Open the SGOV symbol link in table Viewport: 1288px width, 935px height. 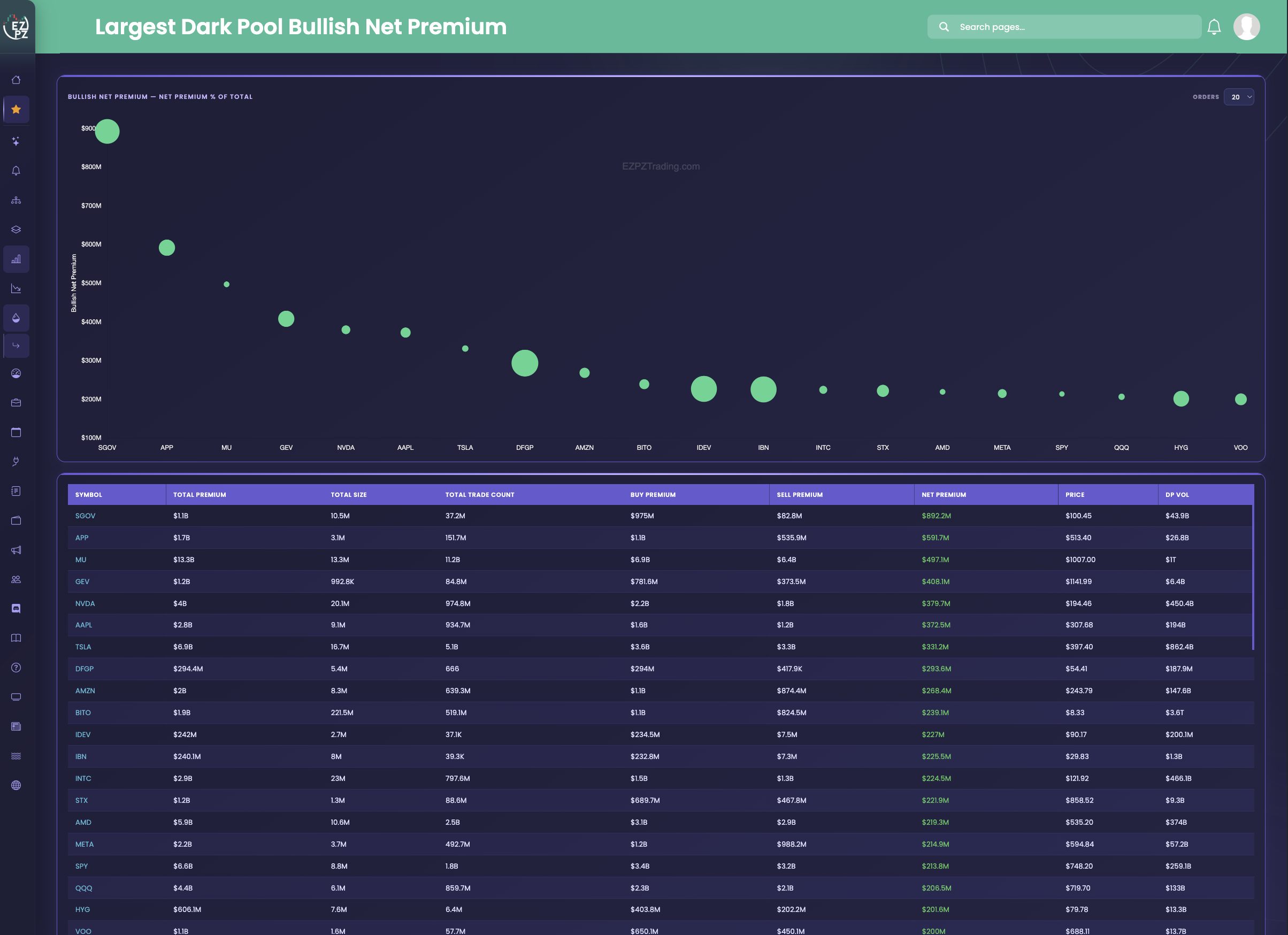[x=85, y=516]
